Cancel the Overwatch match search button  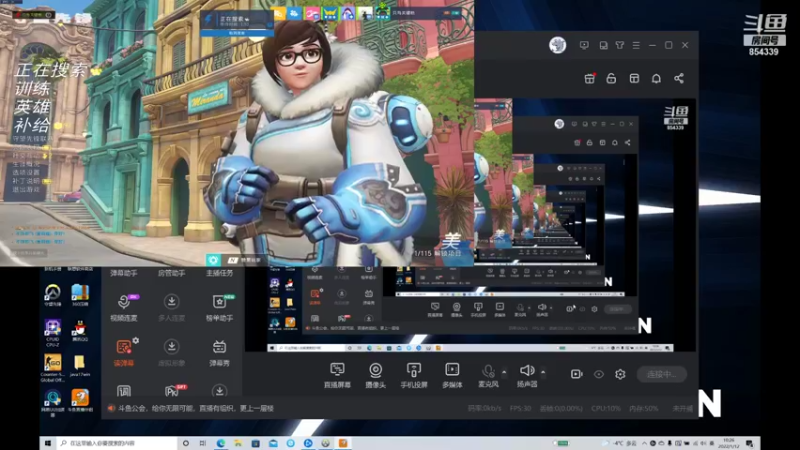[237, 33]
